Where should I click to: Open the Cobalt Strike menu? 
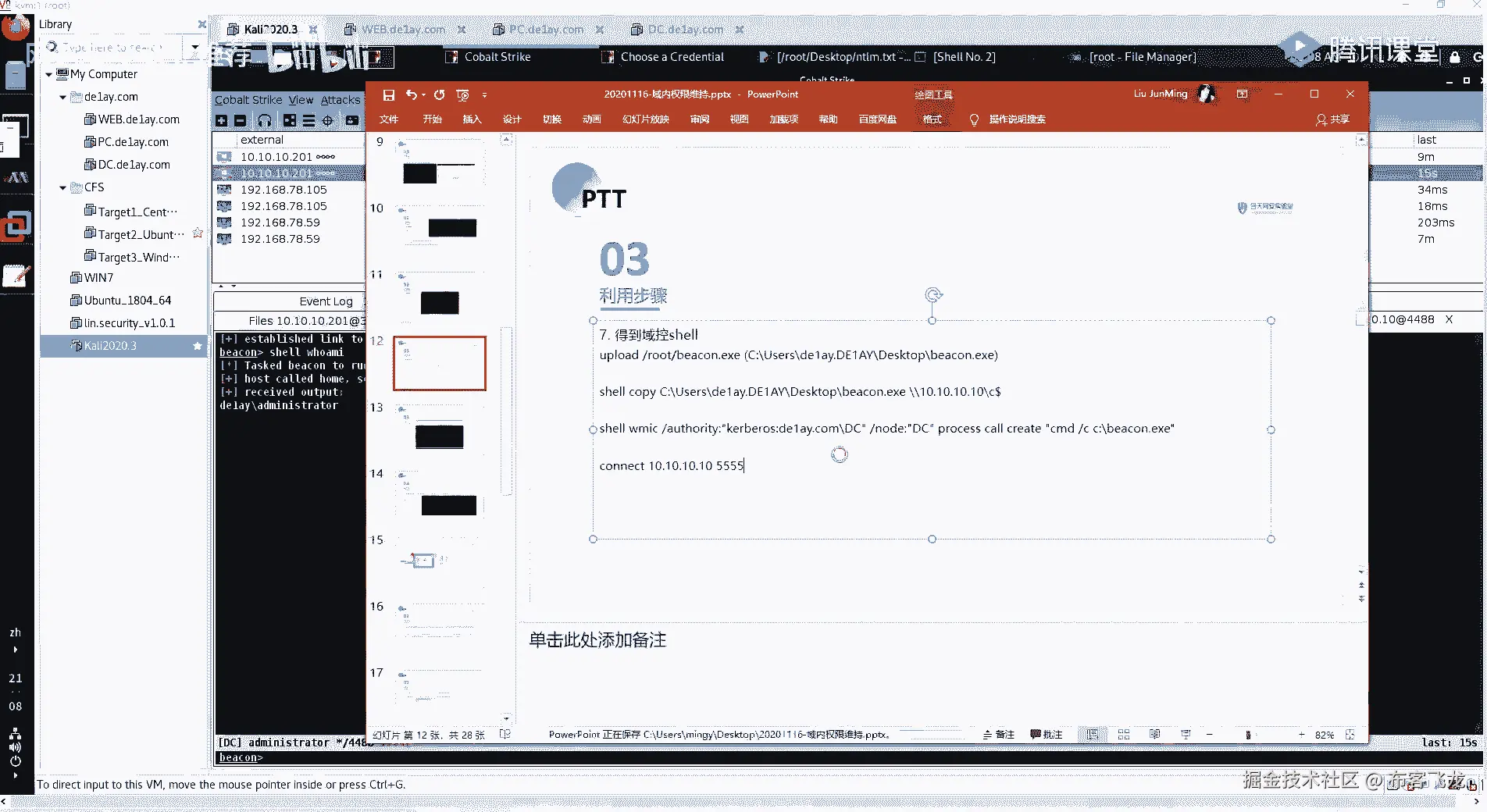248,100
